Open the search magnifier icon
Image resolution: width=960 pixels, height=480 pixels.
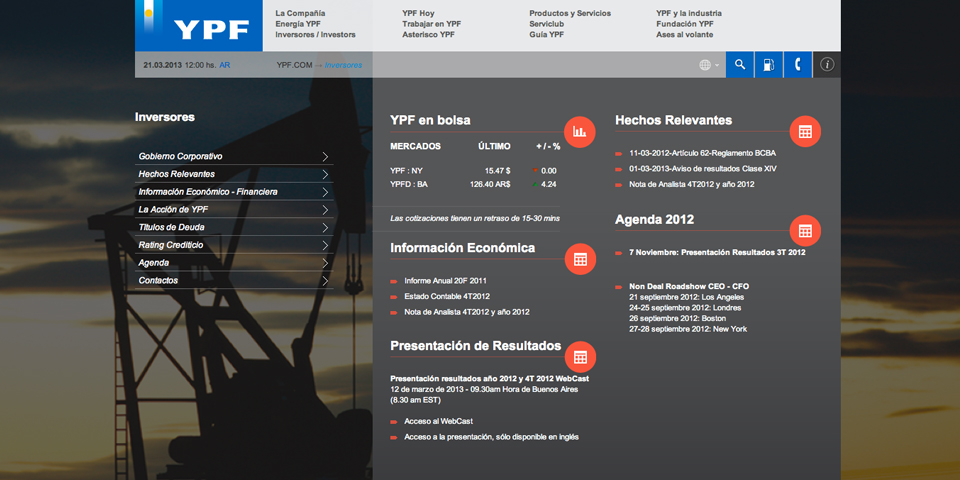coord(740,64)
